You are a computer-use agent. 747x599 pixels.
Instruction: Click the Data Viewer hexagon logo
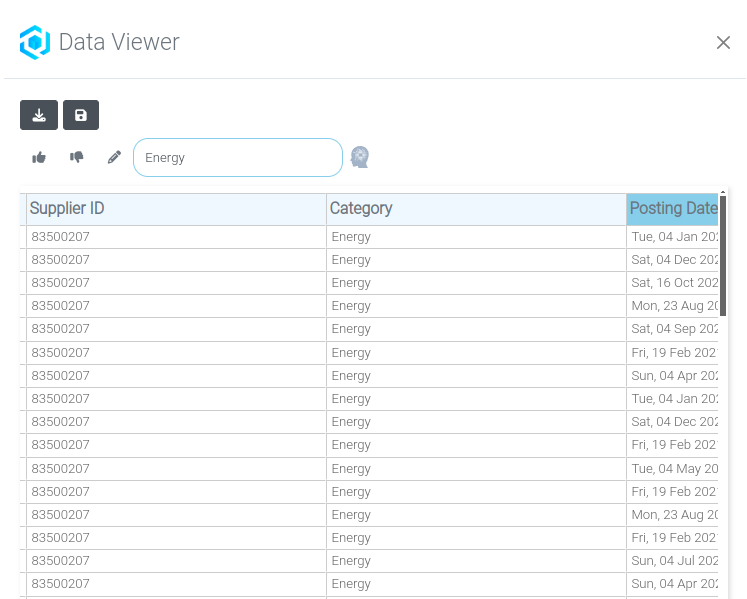(35, 43)
